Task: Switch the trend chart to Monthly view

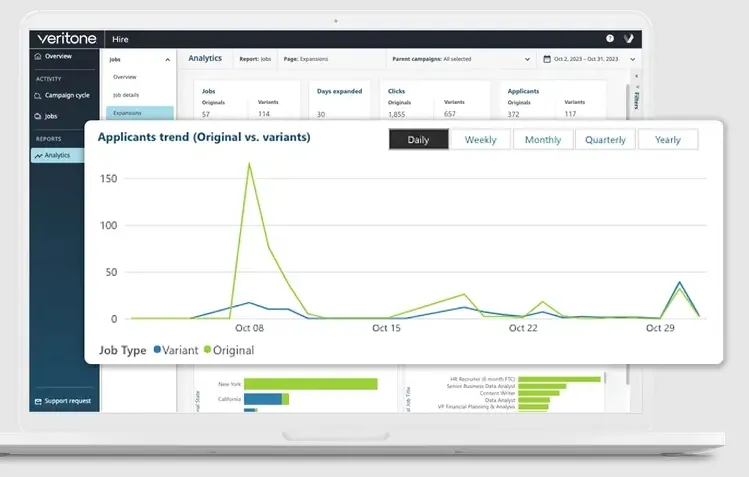Action: pos(543,139)
